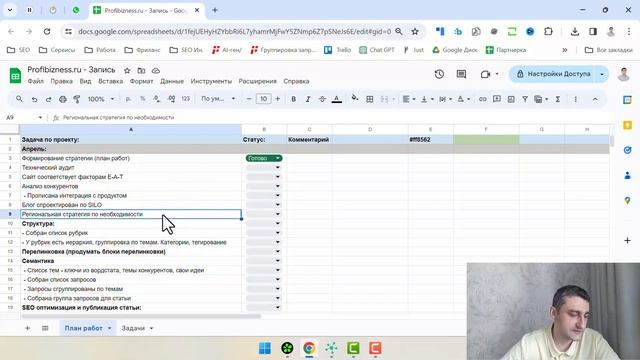Print the spreadsheet
This screenshot has width=640, height=360.
tap(62, 99)
